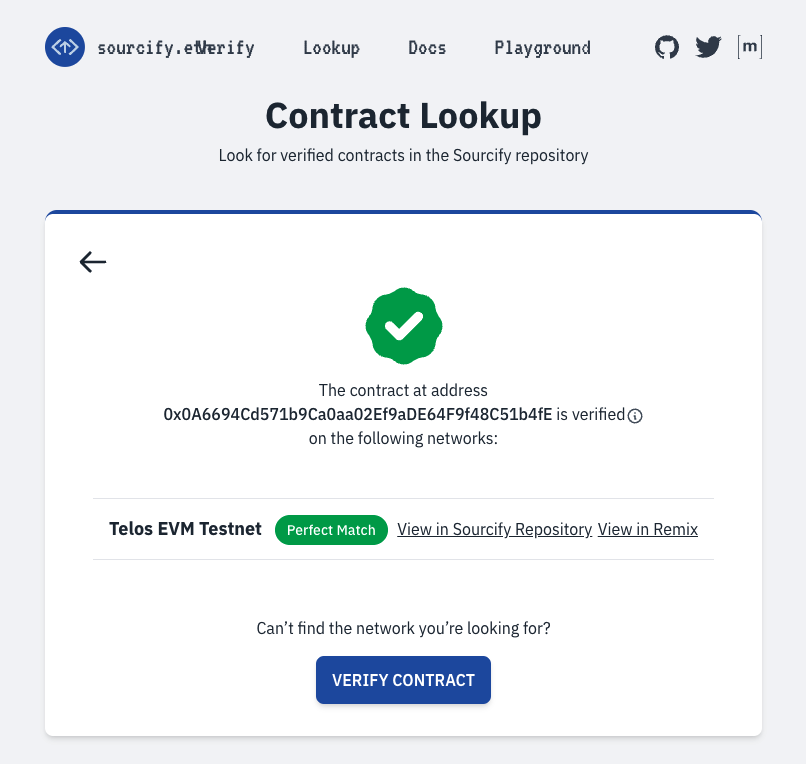Screen dimensions: 806x764
Task: Switch to the Lookup navigation item
Action: click(331, 48)
